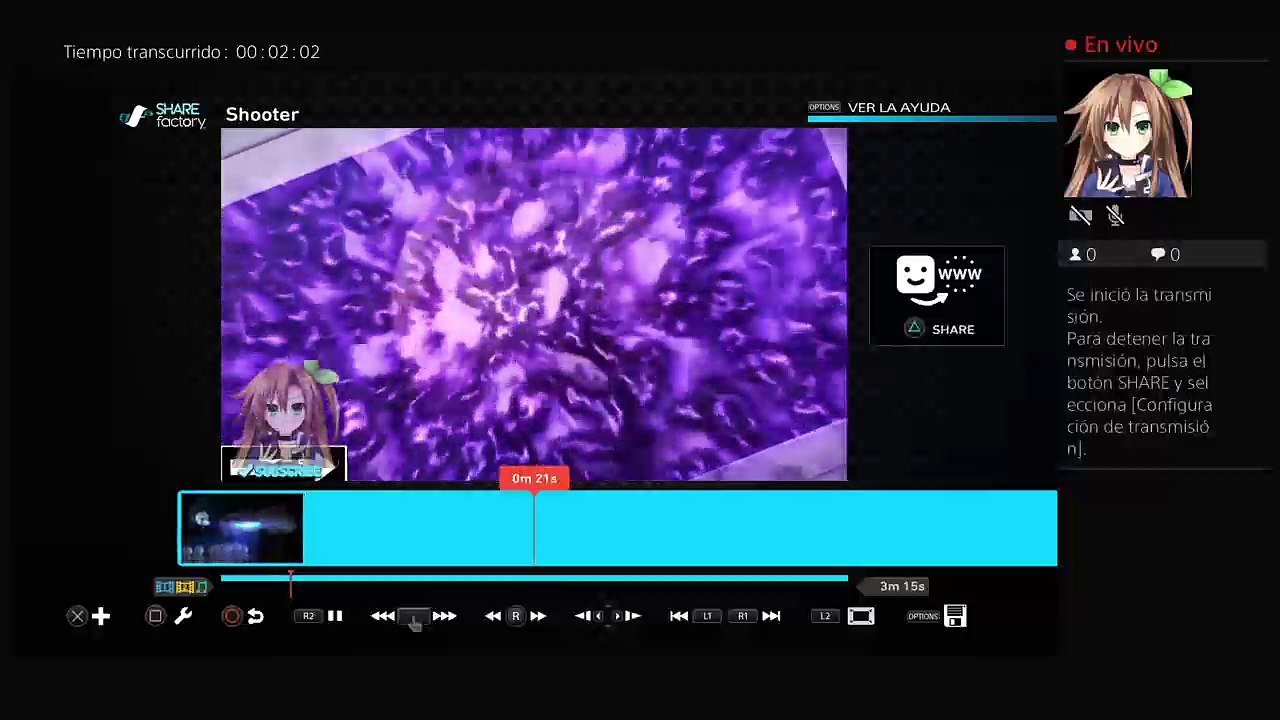This screenshot has width=1280, height=720.
Task: Click the OPTIONS label next to save icon
Action: point(923,616)
